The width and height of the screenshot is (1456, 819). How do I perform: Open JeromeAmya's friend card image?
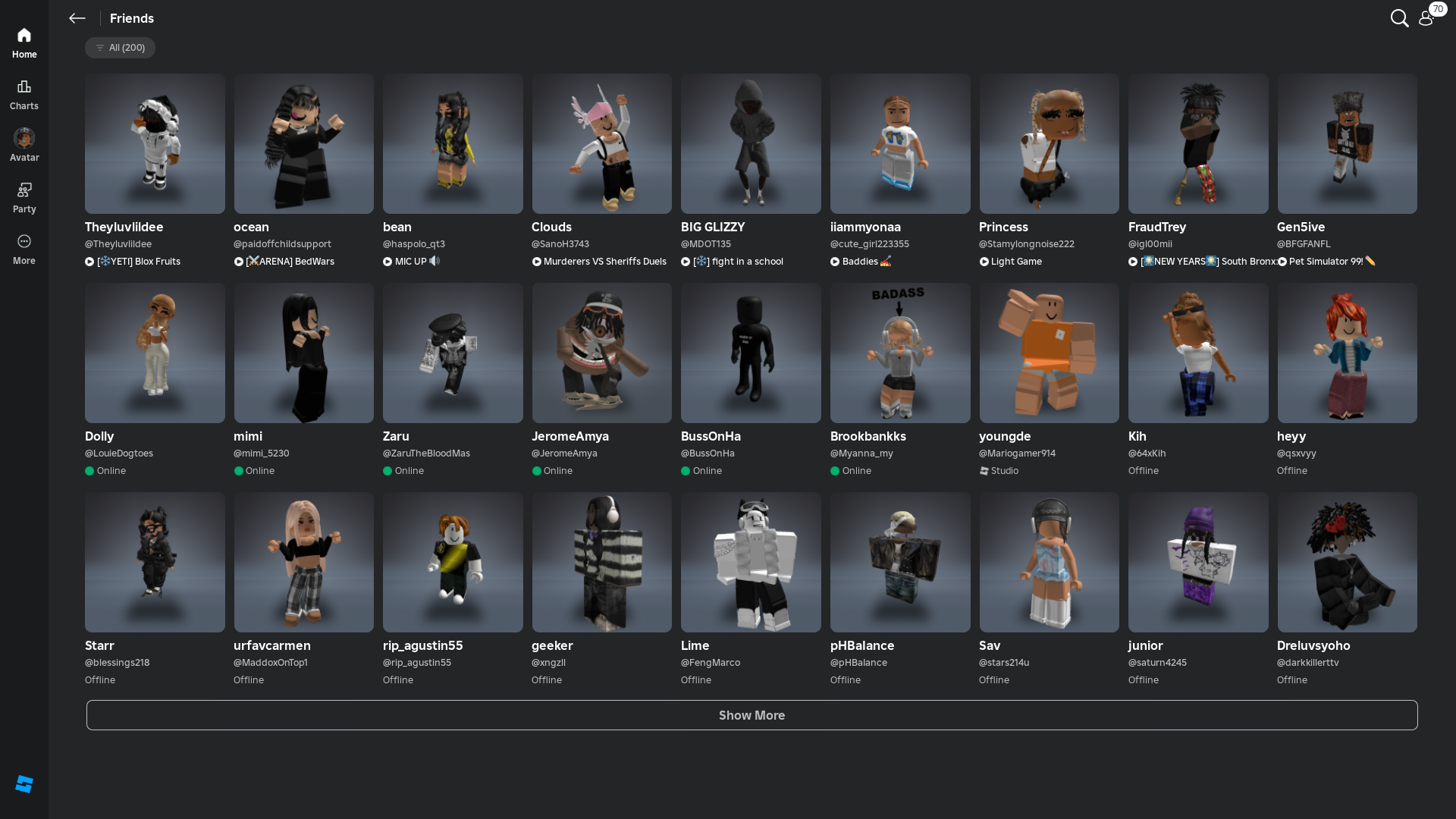pos(601,353)
